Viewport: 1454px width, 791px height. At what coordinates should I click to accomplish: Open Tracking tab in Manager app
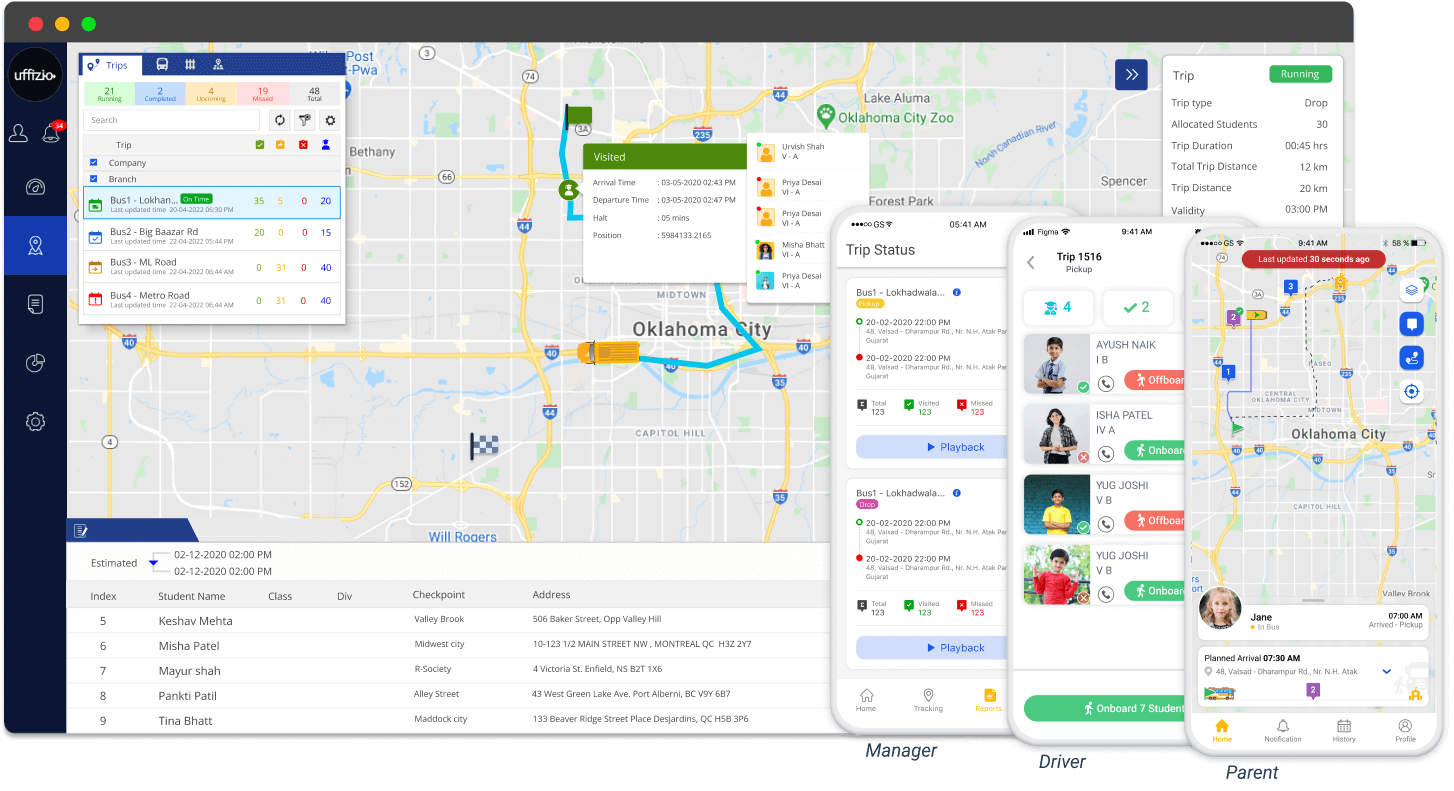pos(928,700)
